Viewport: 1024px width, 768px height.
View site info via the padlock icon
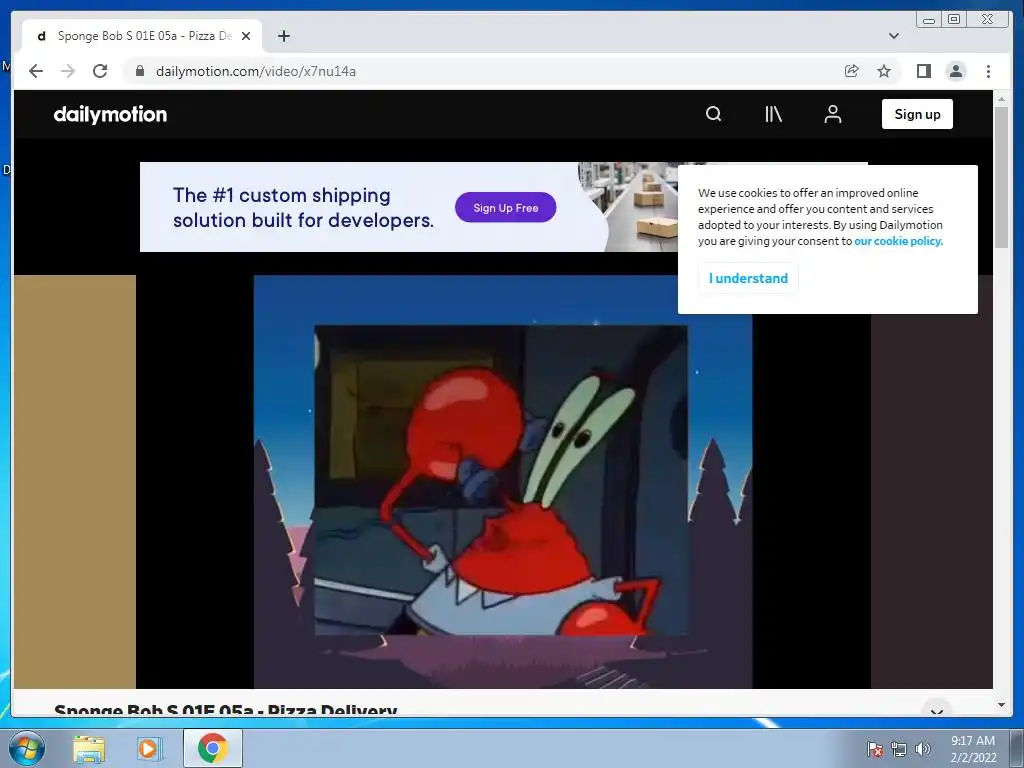click(x=140, y=71)
